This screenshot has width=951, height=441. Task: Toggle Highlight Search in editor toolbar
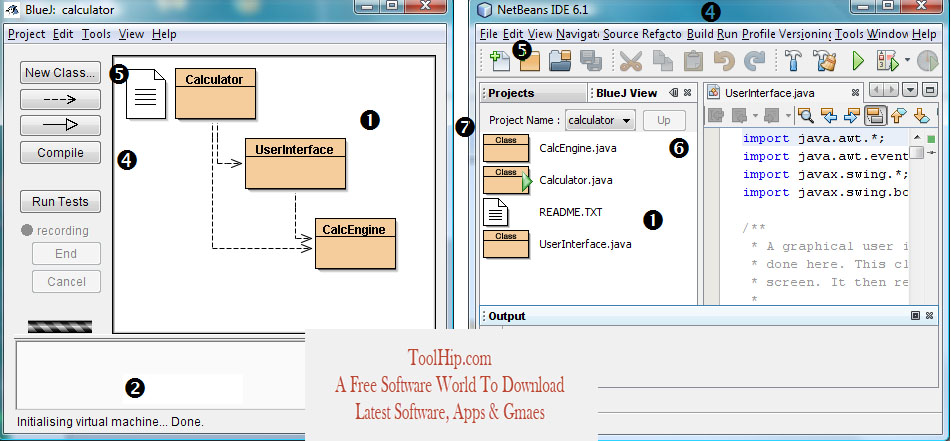[x=874, y=115]
